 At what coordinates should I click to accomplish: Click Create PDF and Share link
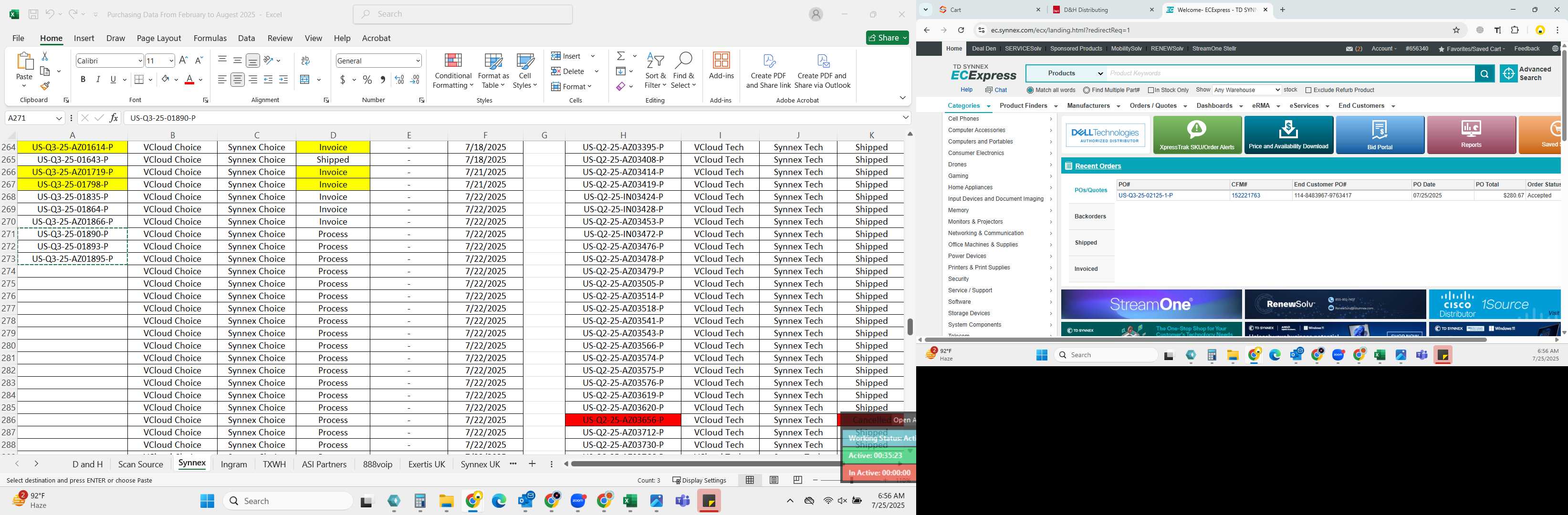pos(768,71)
